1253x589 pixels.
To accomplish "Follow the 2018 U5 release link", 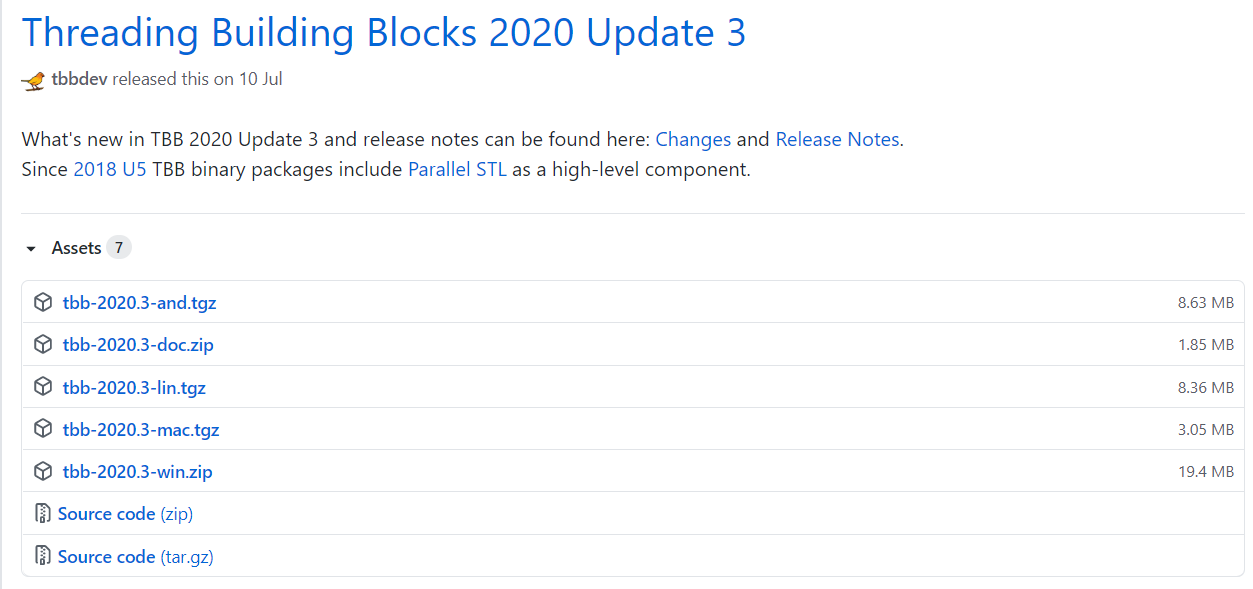I will click(110, 169).
